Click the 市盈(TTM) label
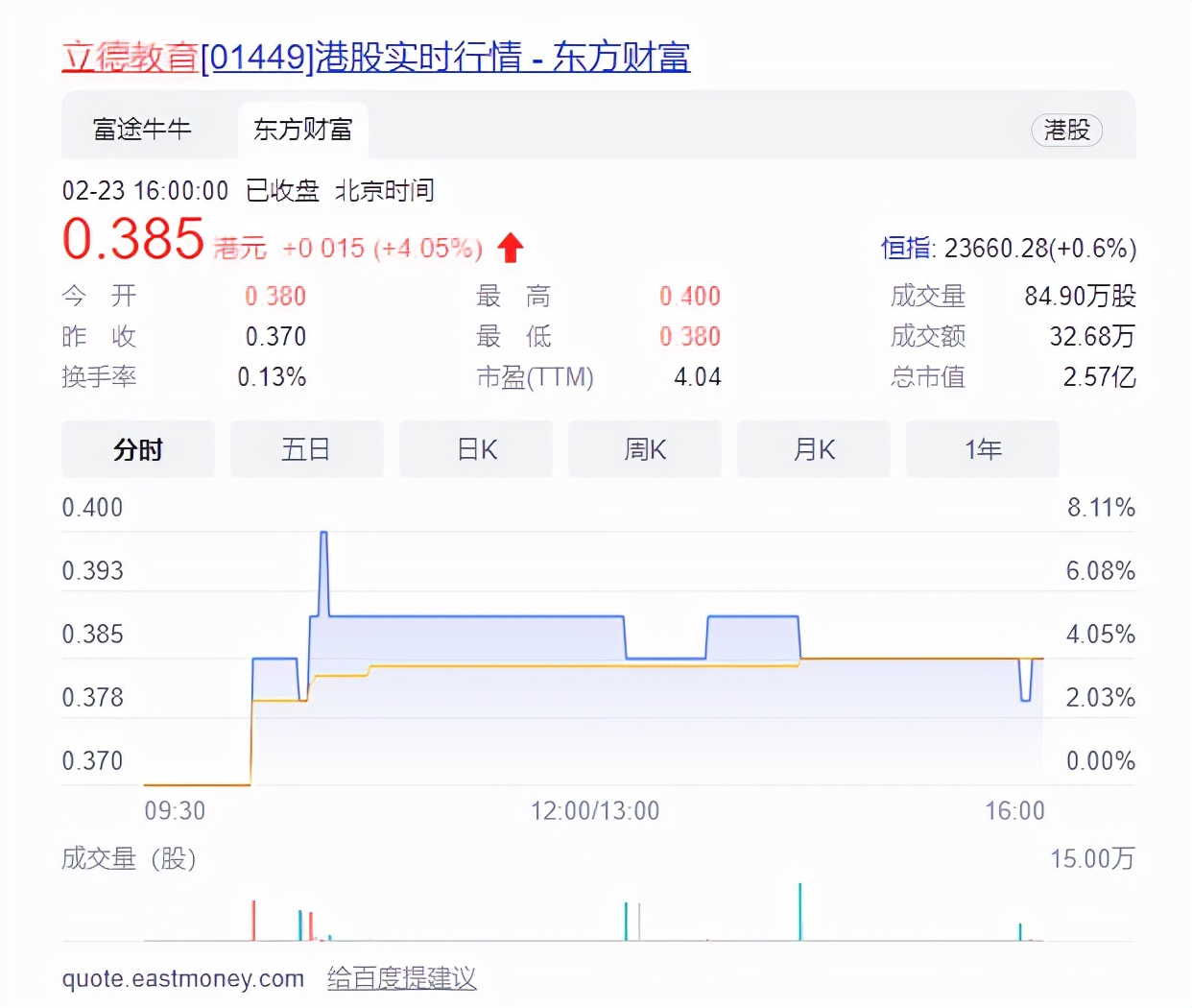Viewport: 1192px width, 1008px height. click(535, 376)
